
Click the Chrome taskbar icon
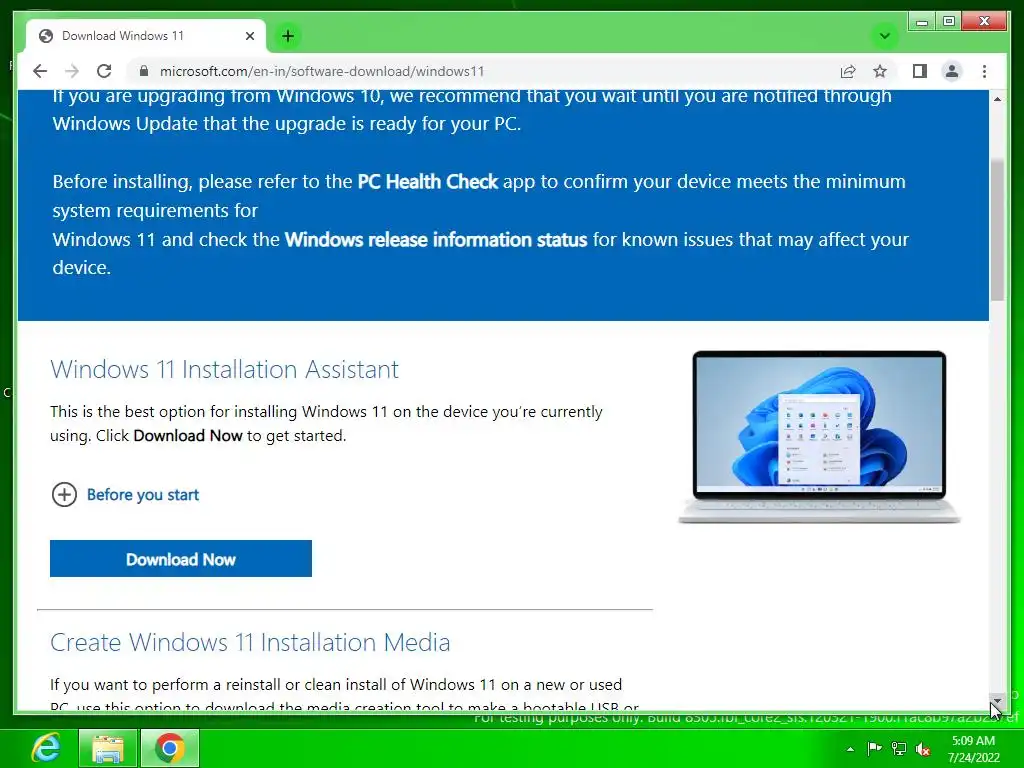coord(170,748)
